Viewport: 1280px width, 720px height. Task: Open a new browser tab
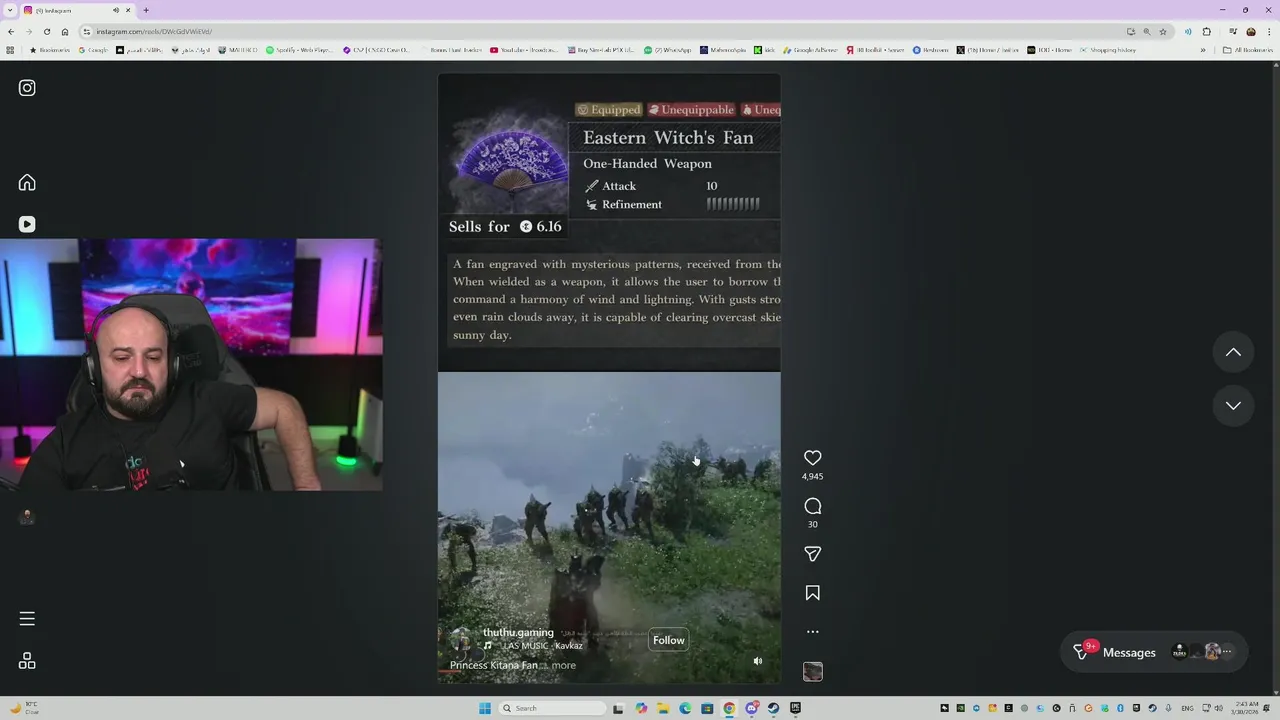pyautogui.click(x=146, y=10)
